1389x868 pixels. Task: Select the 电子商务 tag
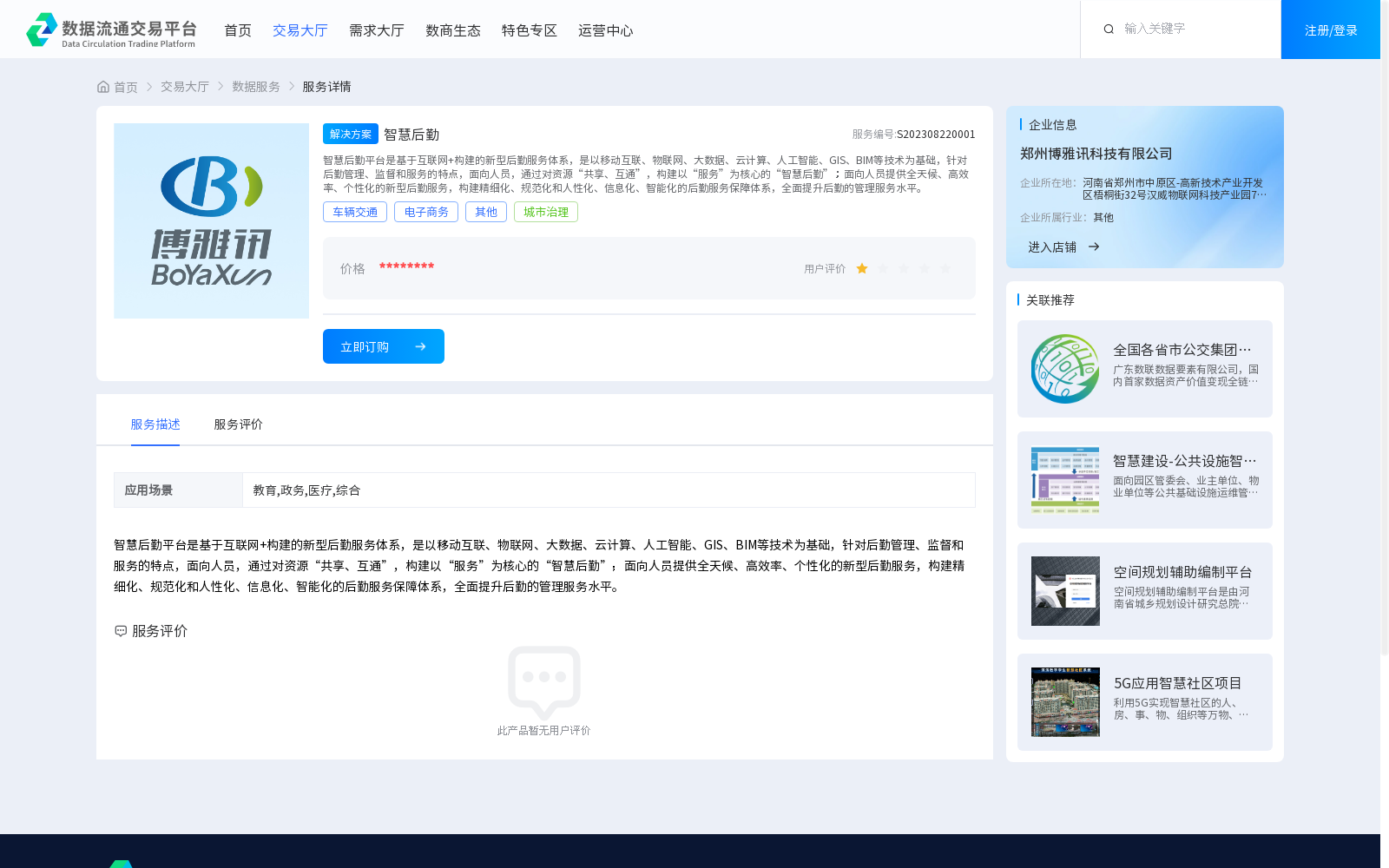point(425,211)
